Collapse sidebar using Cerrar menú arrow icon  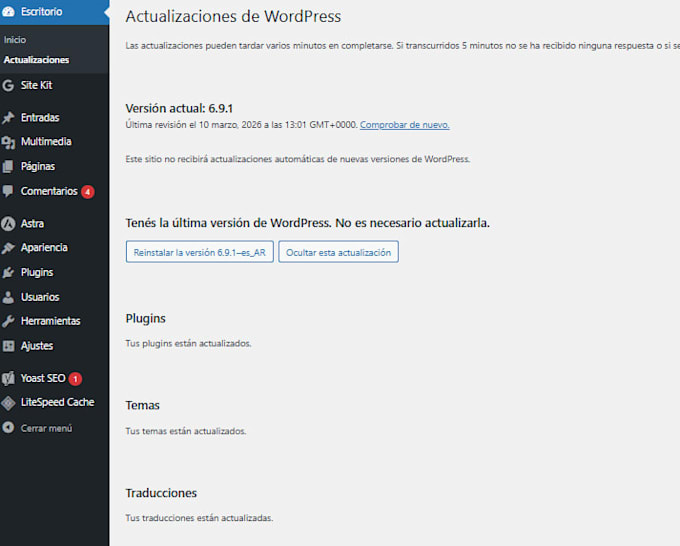click(8, 428)
